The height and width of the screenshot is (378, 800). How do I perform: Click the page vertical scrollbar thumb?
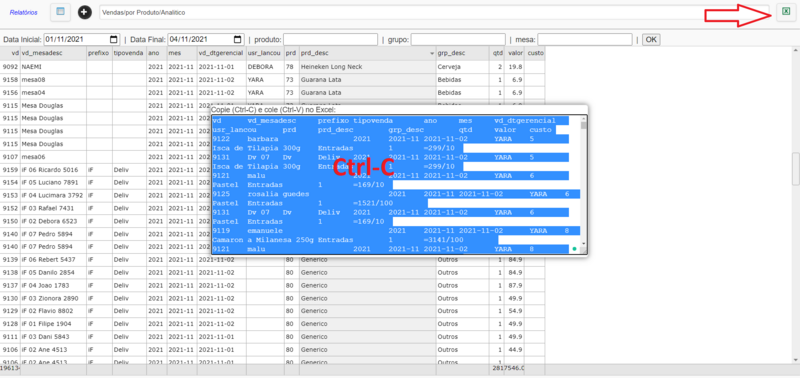pyautogui.click(x=795, y=169)
